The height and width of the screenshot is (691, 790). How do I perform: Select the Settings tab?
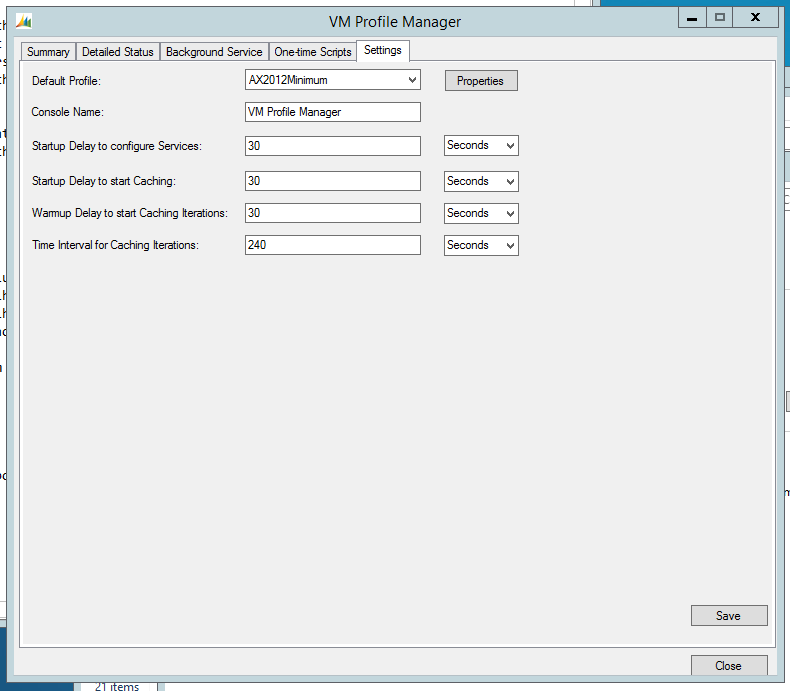pos(383,50)
